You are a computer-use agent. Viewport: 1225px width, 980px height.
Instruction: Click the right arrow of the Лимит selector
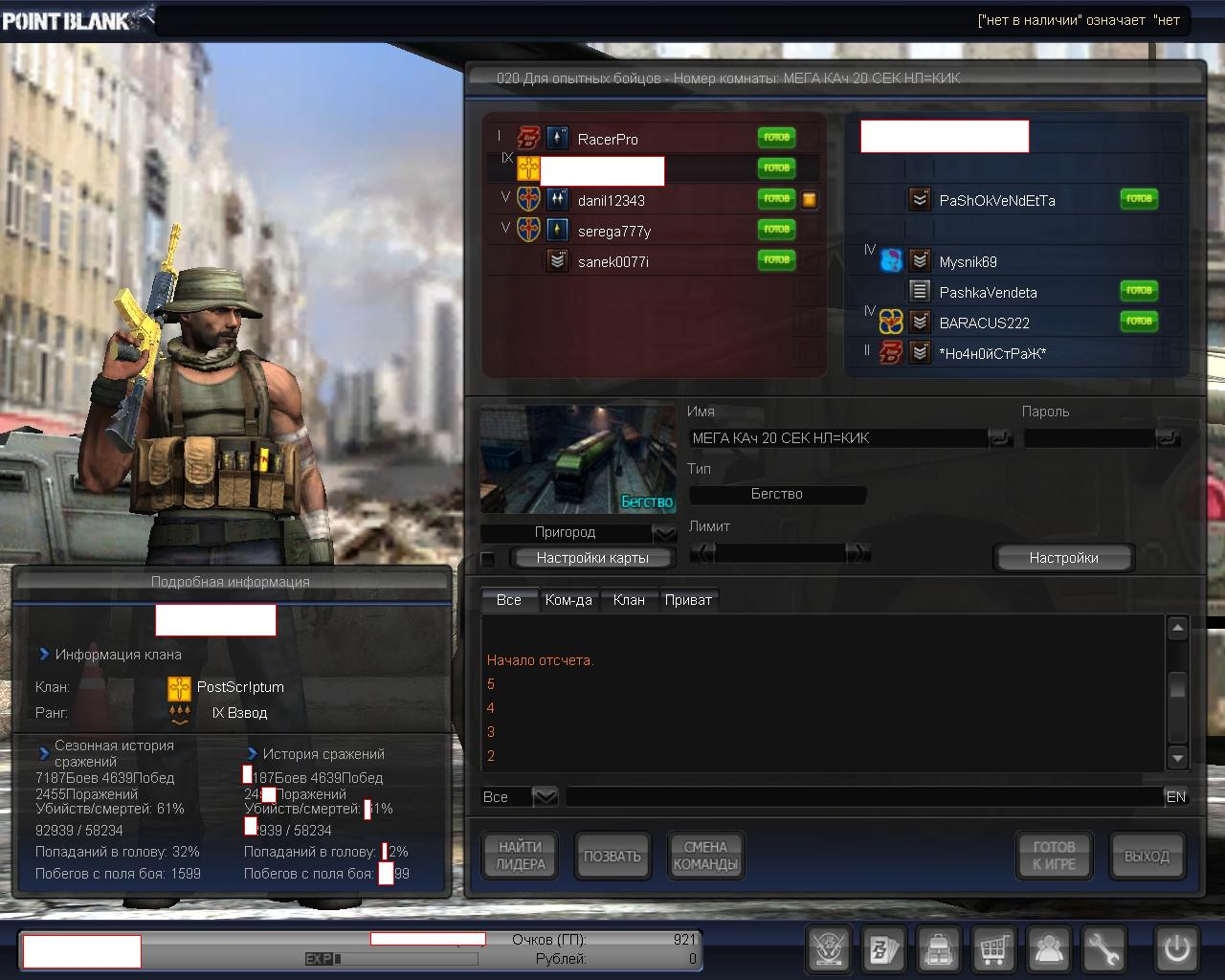(x=858, y=552)
